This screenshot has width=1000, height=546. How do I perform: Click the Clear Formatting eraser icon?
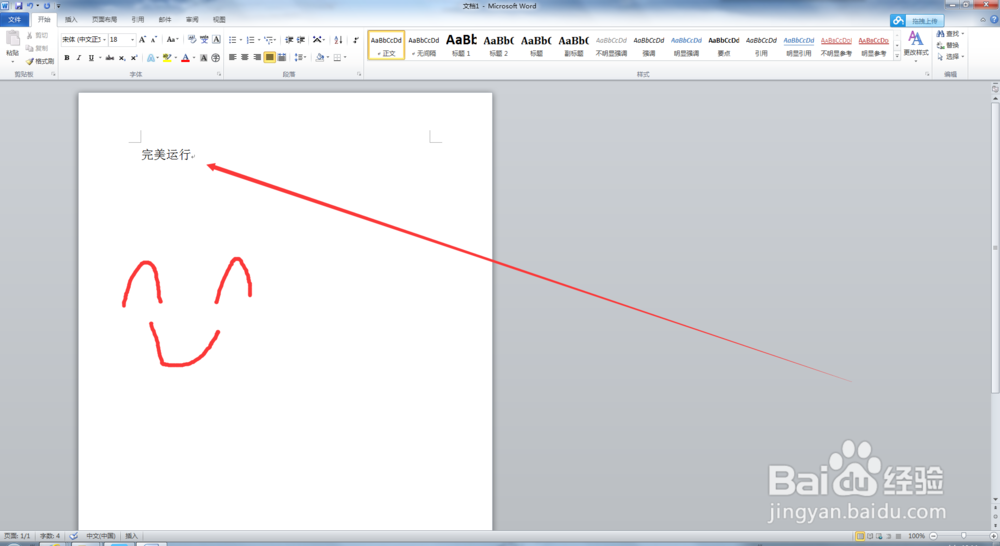tap(192, 40)
